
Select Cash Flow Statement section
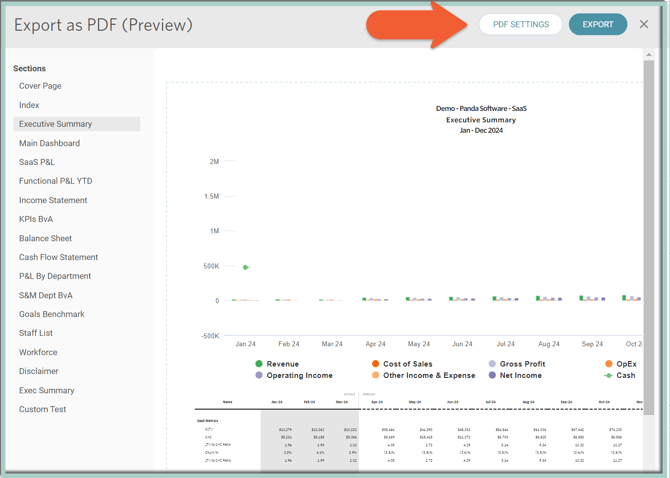(x=58, y=257)
